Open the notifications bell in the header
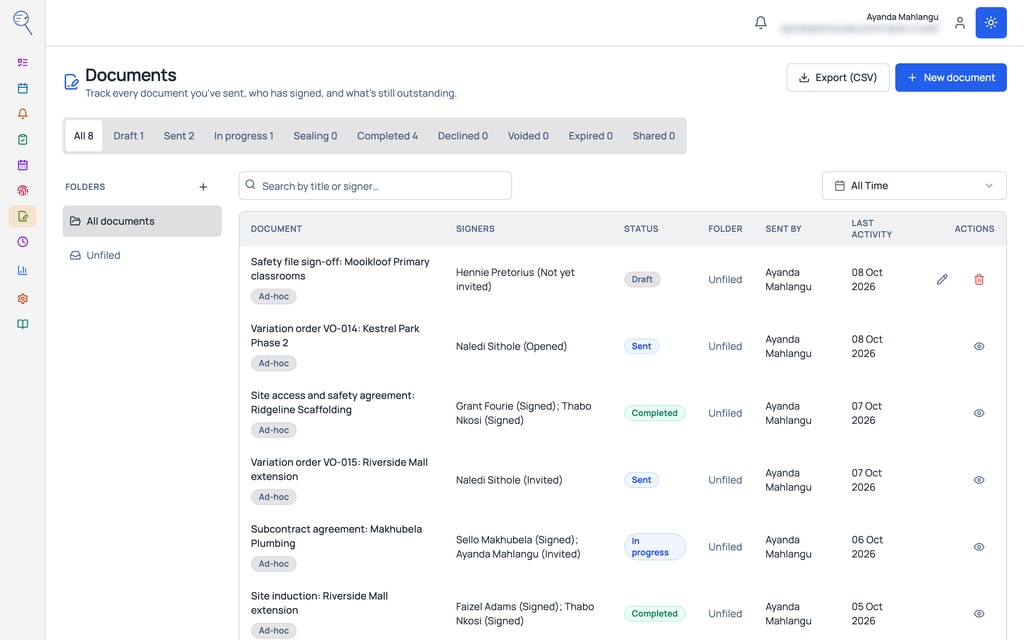1024x640 pixels. pyautogui.click(x=761, y=23)
